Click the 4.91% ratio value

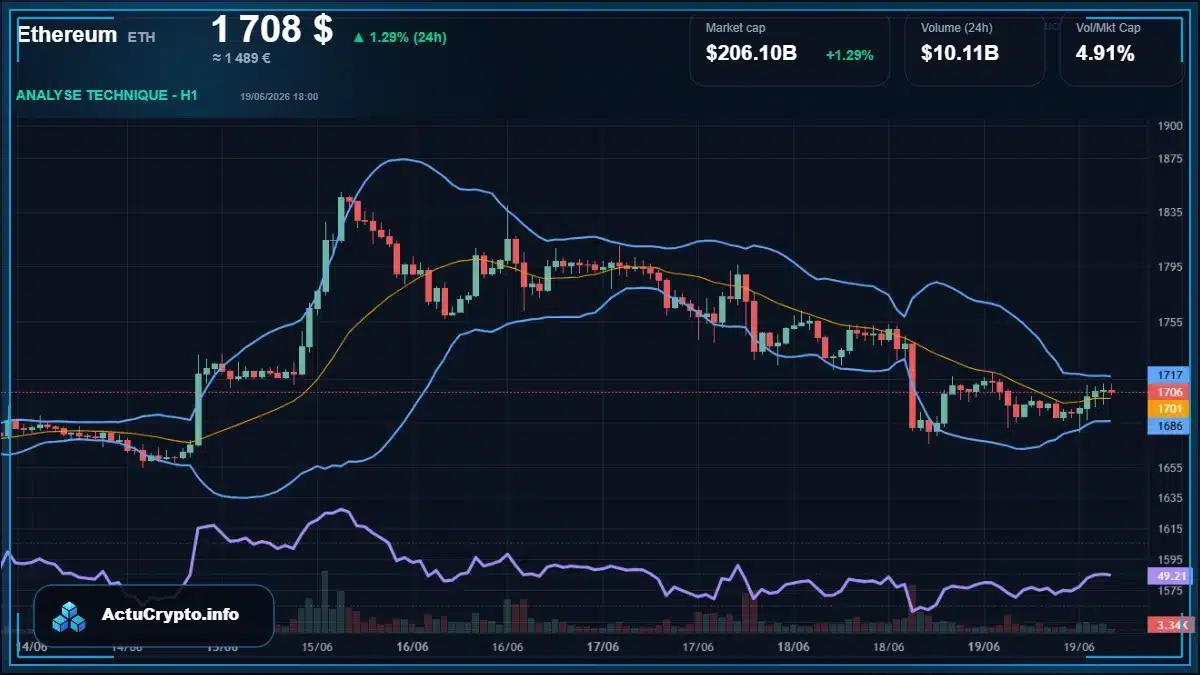pyautogui.click(x=1105, y=54)
